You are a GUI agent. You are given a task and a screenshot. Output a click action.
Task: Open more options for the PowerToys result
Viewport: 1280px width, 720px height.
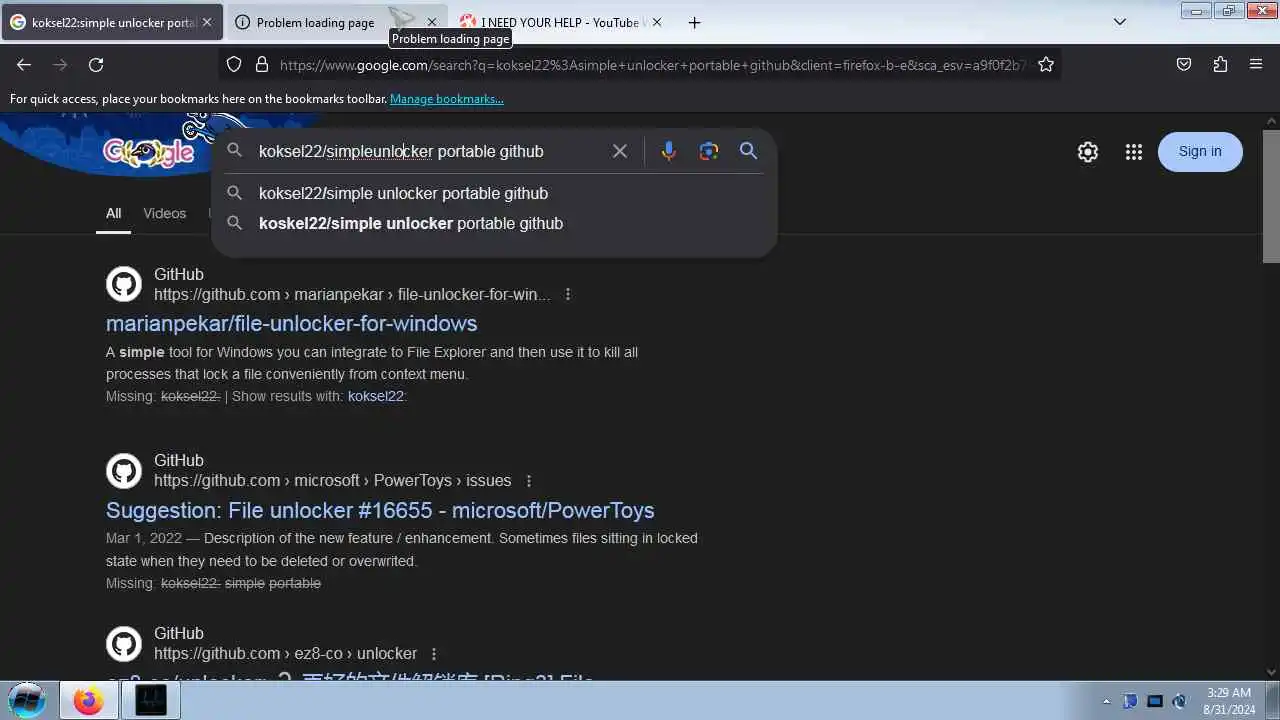(529, 480)
